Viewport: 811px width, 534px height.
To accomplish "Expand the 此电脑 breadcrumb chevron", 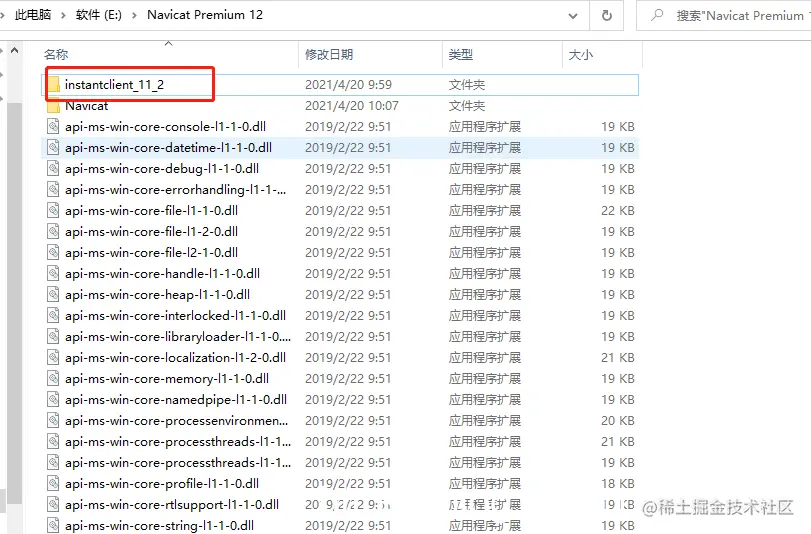I will (x=64, y=16).
